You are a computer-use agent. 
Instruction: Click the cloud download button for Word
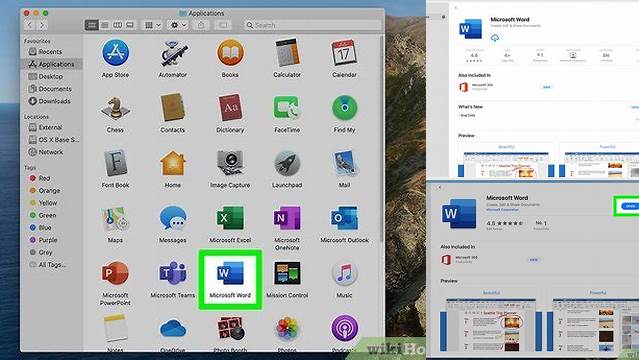tap(495, 38)
